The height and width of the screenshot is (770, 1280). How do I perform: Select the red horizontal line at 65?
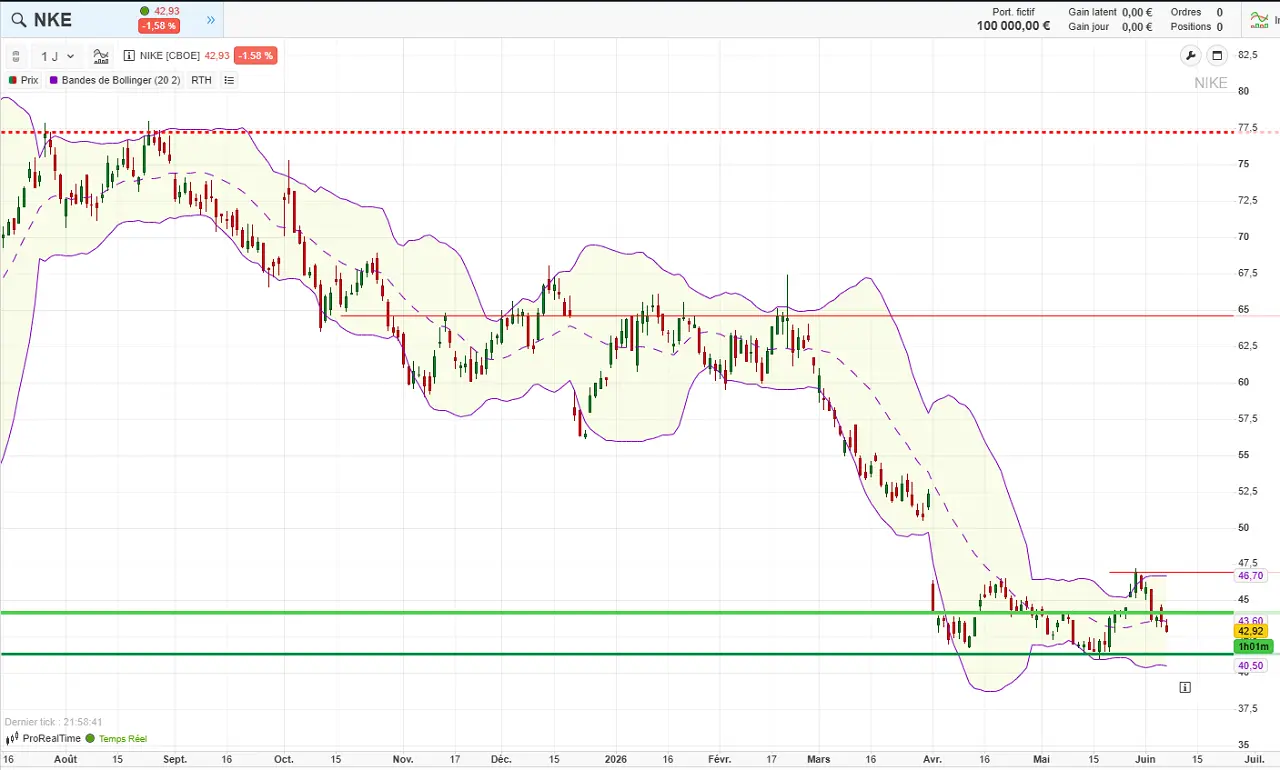(x=788, y=316)
